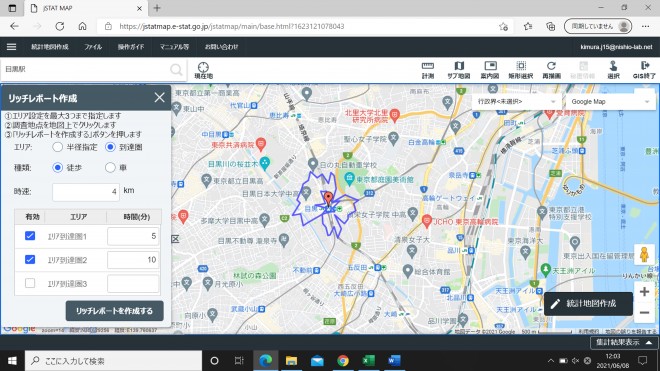Click the red survey point pin on map

(328, 198)
